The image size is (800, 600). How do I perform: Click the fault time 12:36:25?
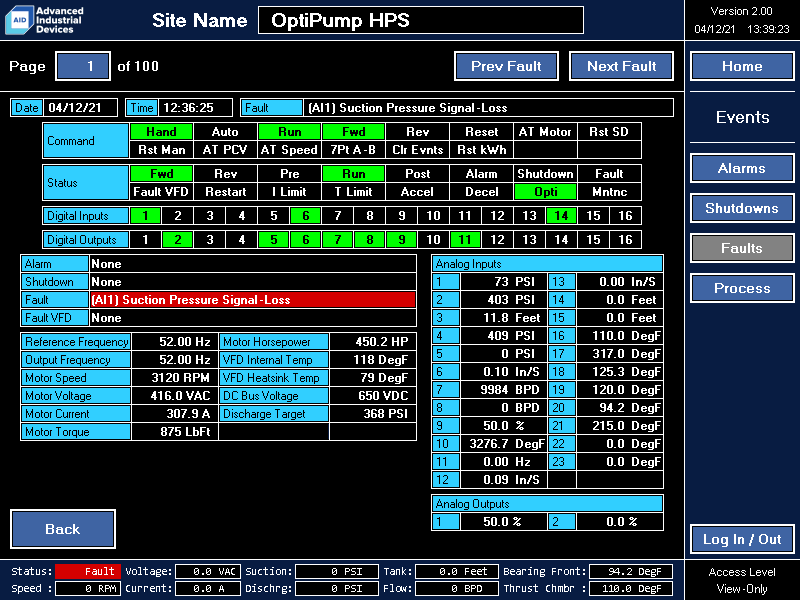(x=195, y=108)
